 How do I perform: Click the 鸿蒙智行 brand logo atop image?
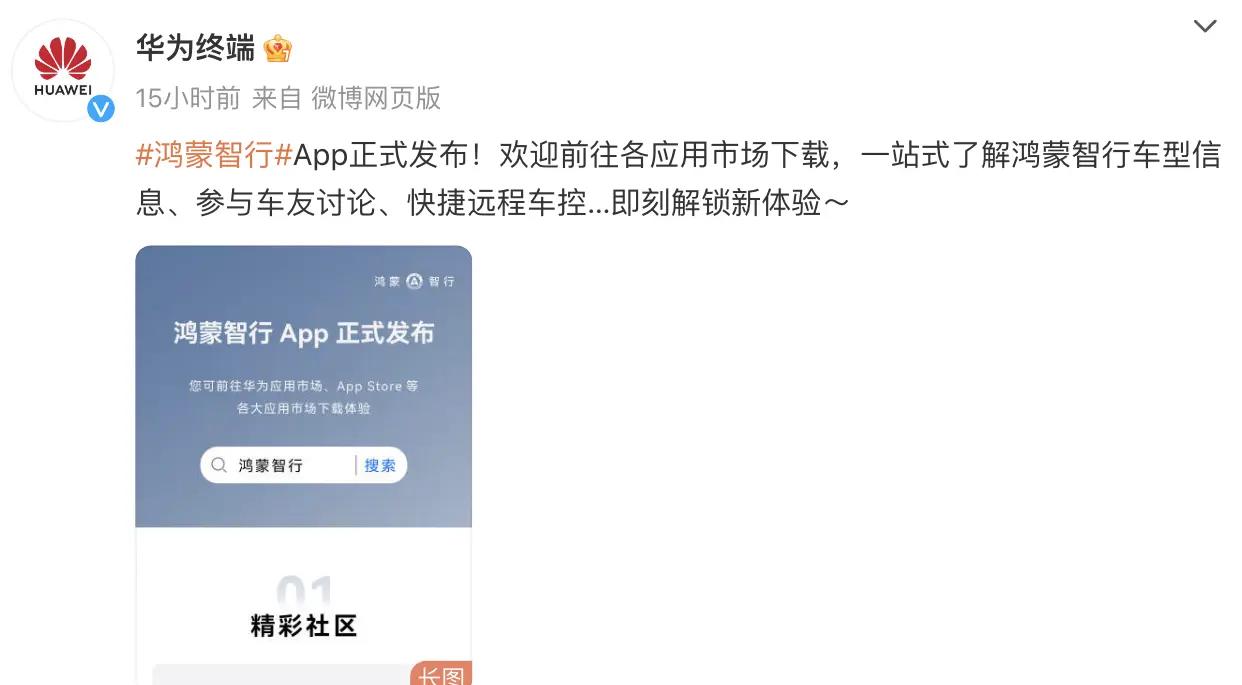tap(414, 281)
